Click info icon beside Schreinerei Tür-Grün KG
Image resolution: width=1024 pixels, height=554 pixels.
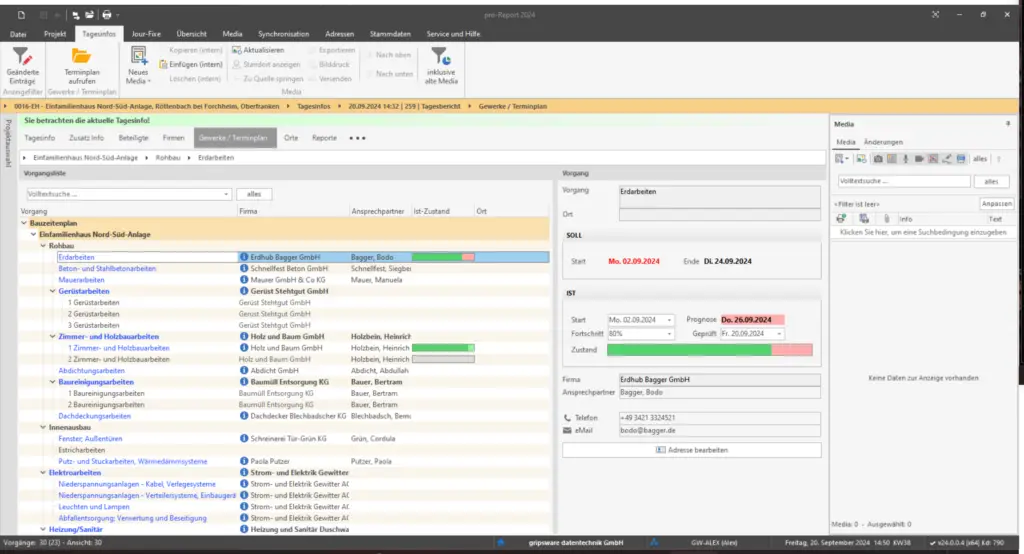[x=244, y=438]
